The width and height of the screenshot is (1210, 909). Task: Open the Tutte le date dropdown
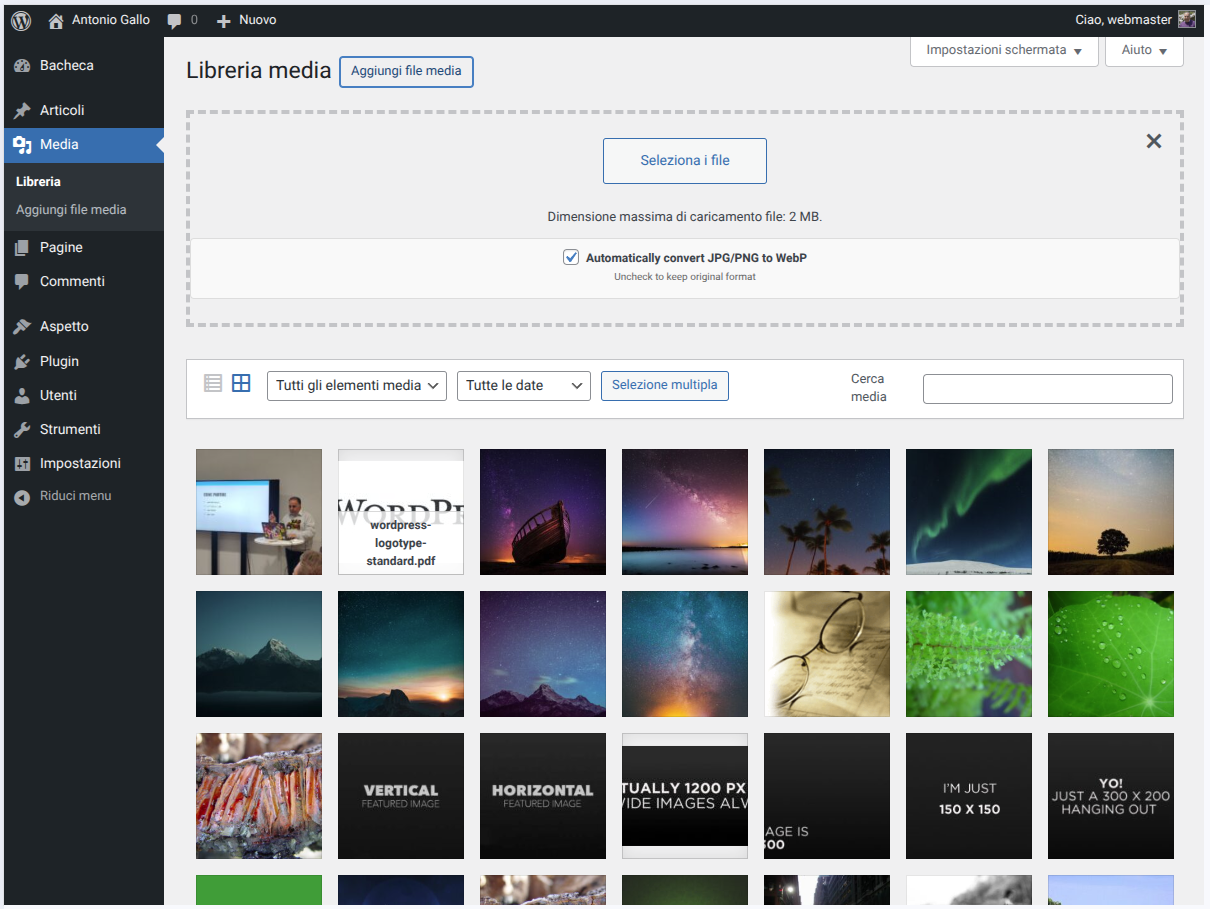[523, 386]
